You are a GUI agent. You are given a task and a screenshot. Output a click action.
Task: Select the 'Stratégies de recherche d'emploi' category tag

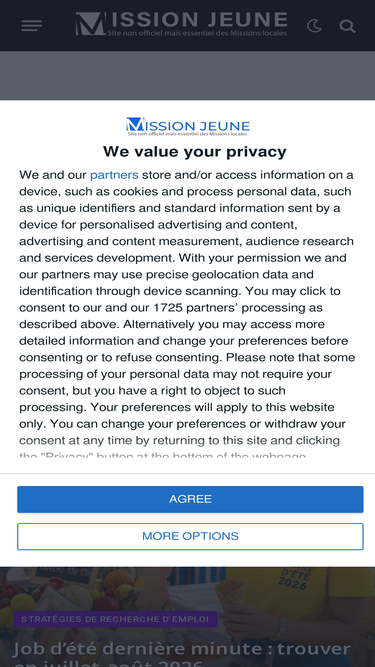click(115, 619)
